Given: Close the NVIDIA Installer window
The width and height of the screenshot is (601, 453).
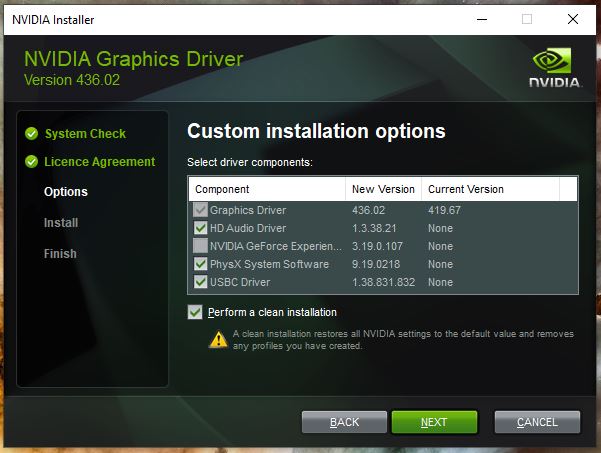Looking at the screenshot, I should 573,19.
